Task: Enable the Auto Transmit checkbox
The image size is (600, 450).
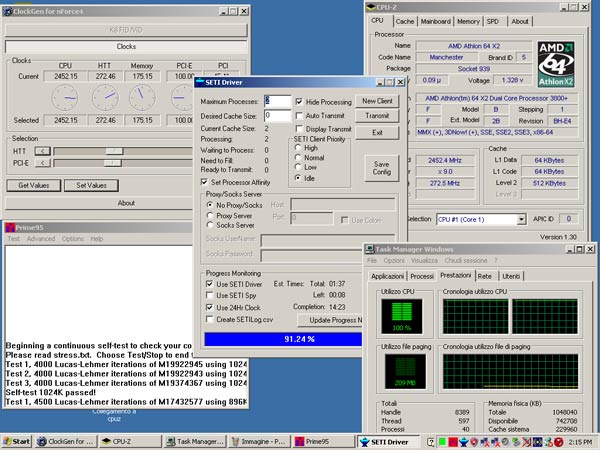Action: pyautogui.click(x=299, y=116)
